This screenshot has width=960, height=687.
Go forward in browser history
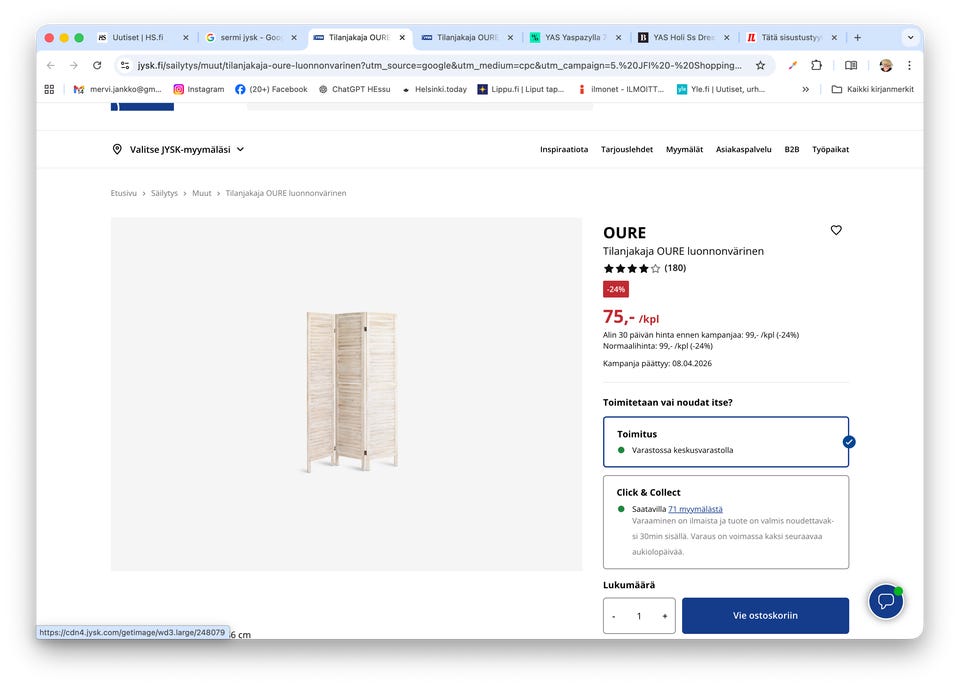[x=73, y=65]
